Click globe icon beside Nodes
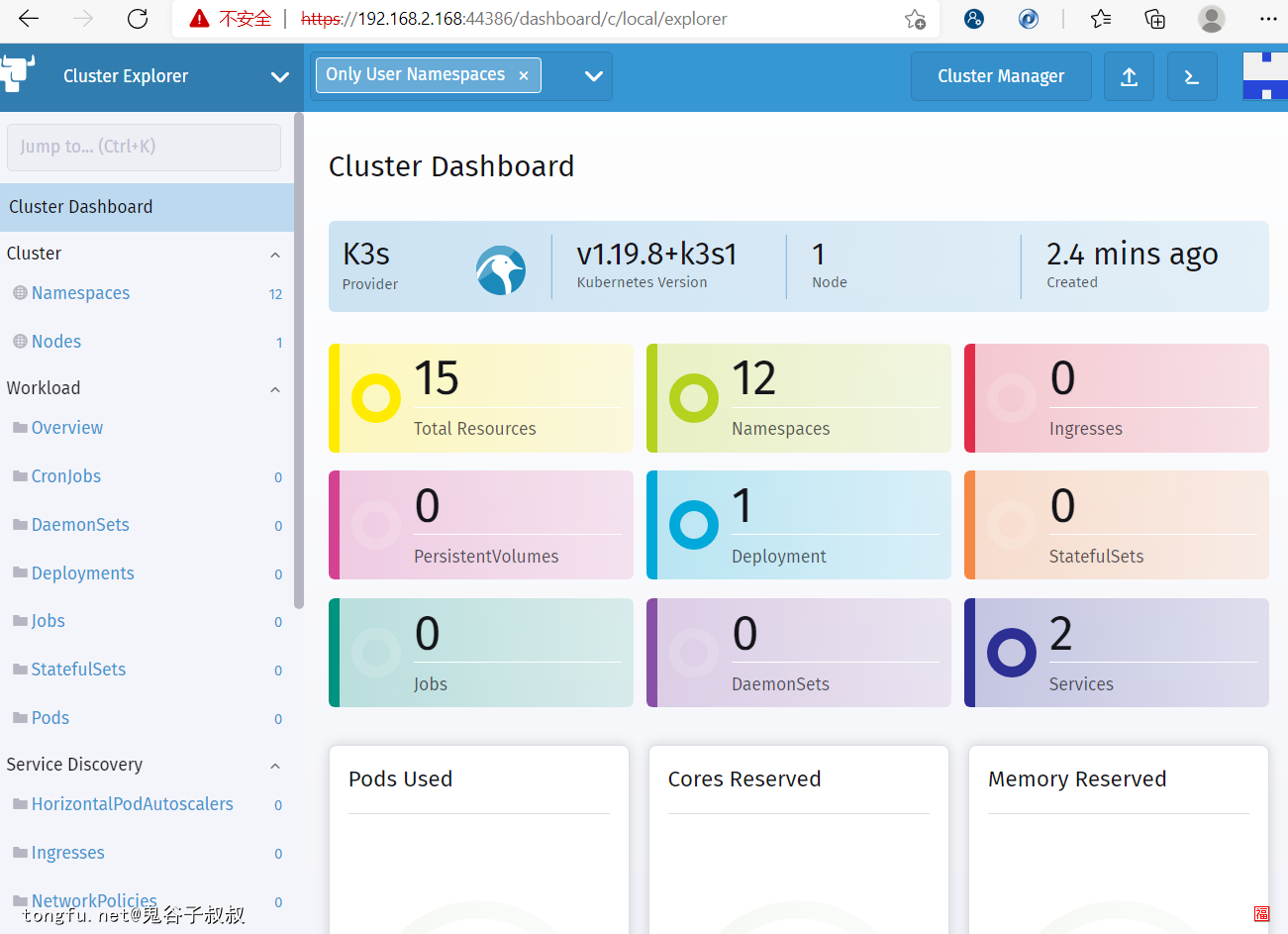 [20, 342]
